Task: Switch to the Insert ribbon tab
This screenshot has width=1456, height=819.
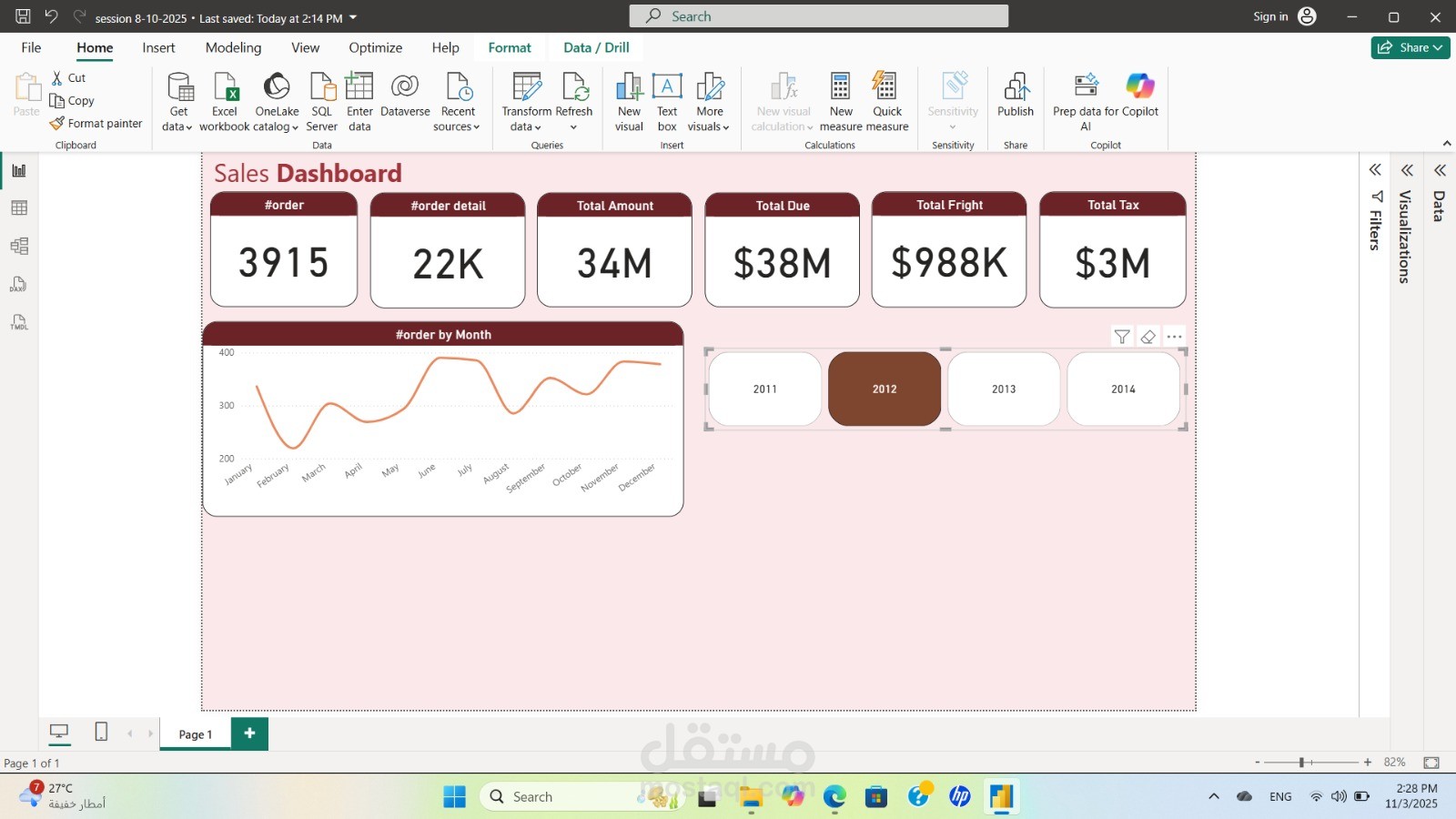Action: (158, 47)
